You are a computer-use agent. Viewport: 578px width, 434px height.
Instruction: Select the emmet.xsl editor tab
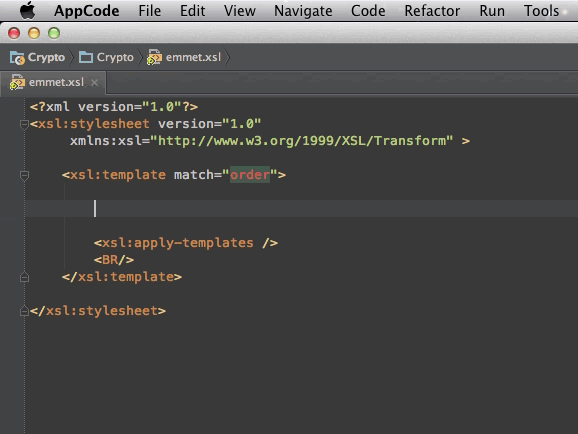(53, 82)
